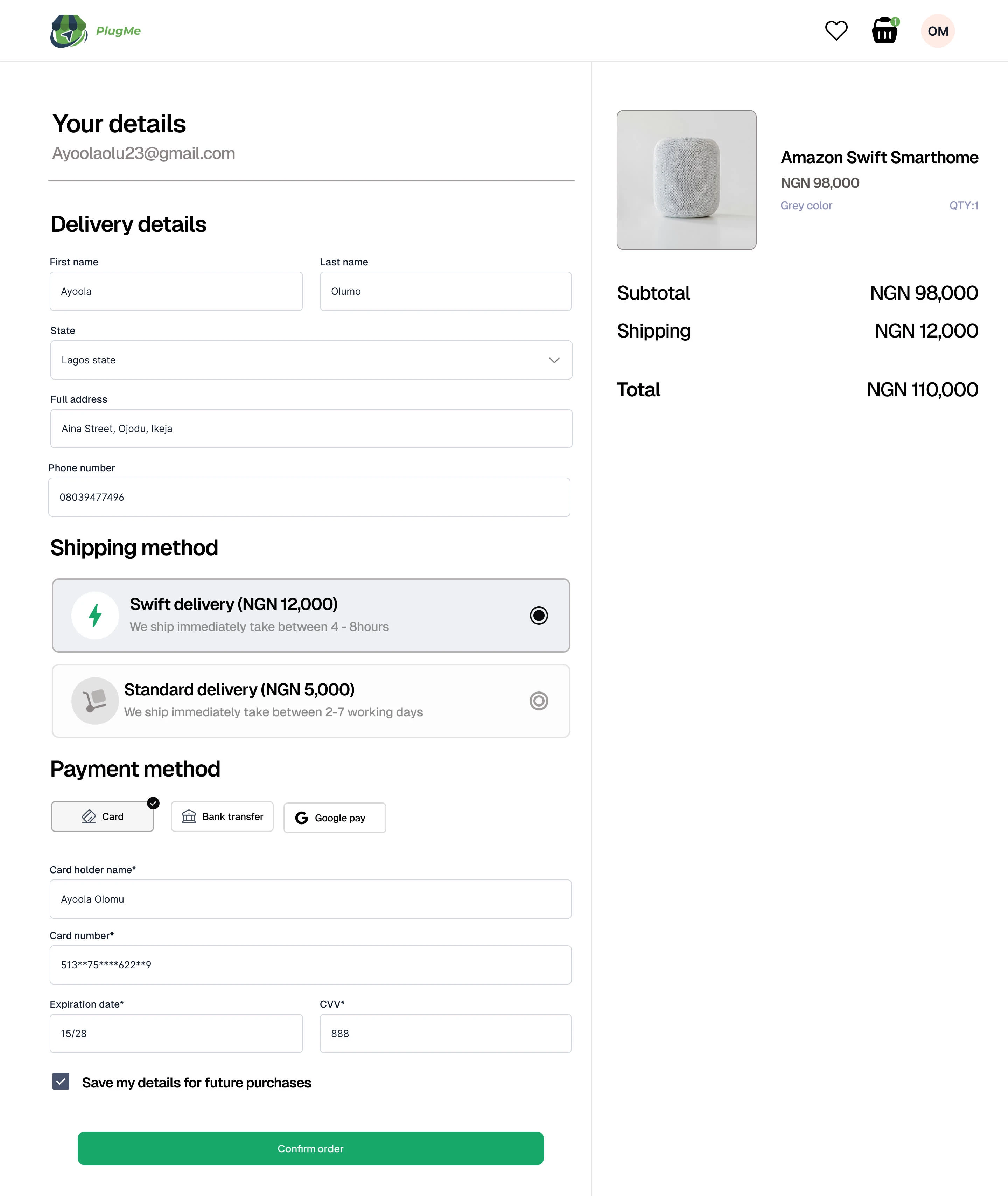
Task: Click the email Ayoolaolu23@gmail.com
Action: pyautogui.click(x=143, y=153)
